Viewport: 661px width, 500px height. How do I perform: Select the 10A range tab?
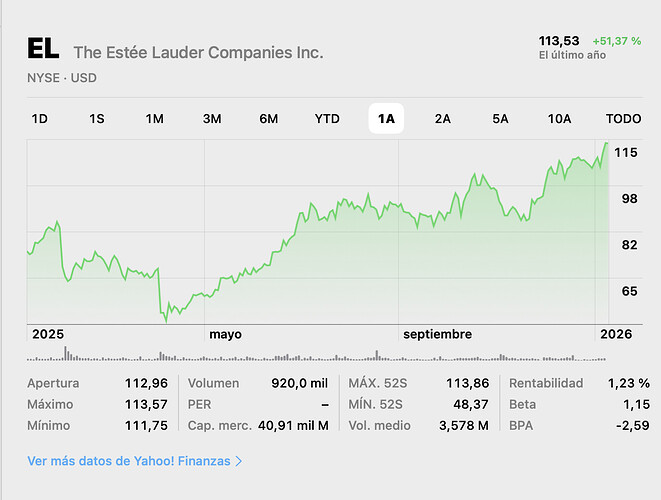coord(559,119)
